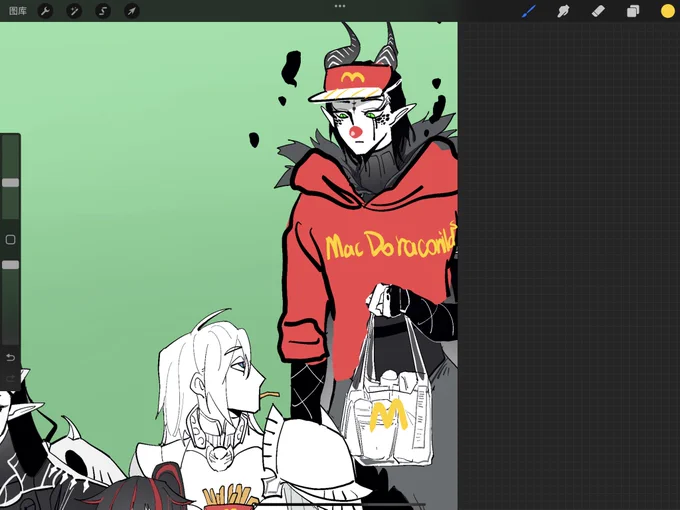Activate the Transform arrow tool

pyautogui.click(x=131, y=11)
